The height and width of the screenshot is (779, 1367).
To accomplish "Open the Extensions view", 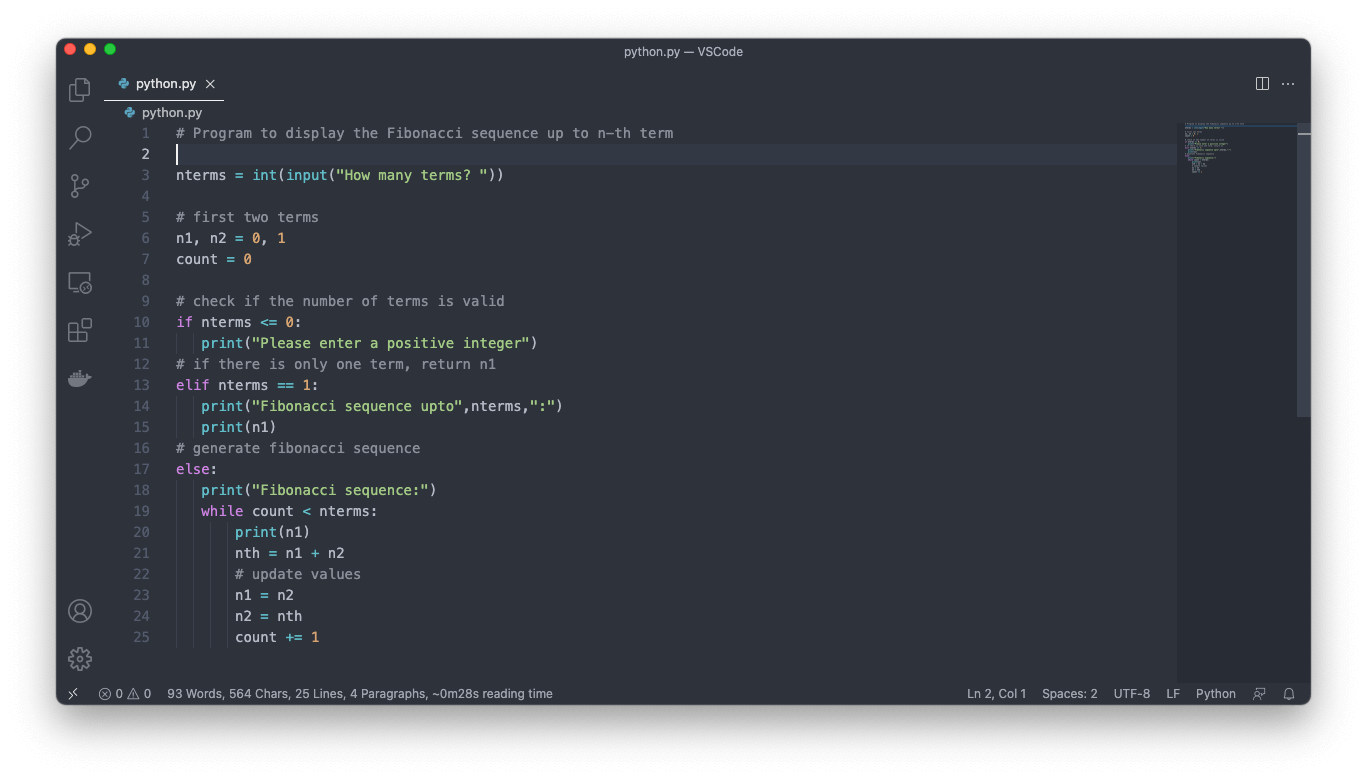I will point(79,330).
